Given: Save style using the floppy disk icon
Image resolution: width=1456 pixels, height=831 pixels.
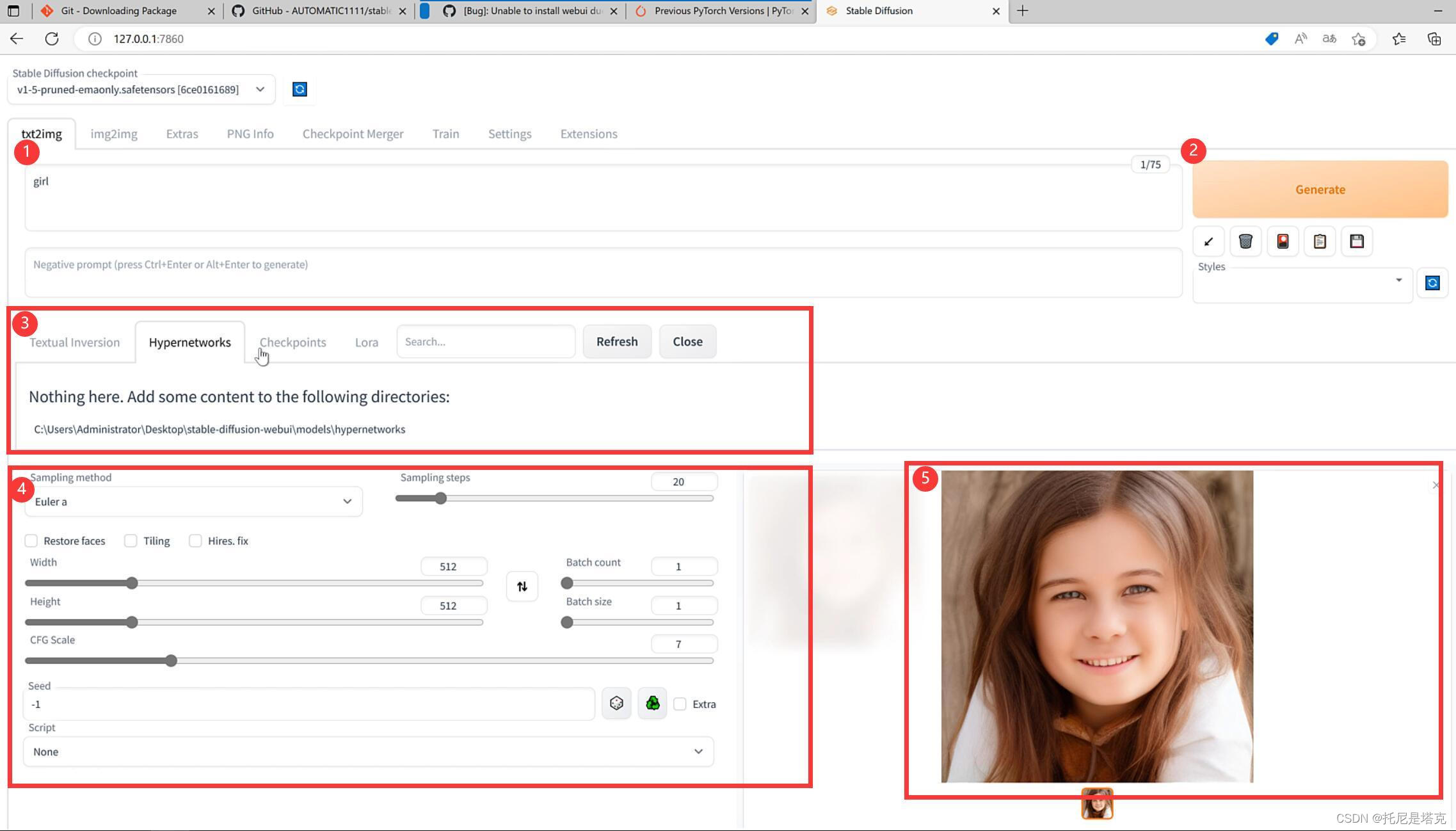Looking at the screenshot, I should pyautogui.click(x=1357, y=241).
